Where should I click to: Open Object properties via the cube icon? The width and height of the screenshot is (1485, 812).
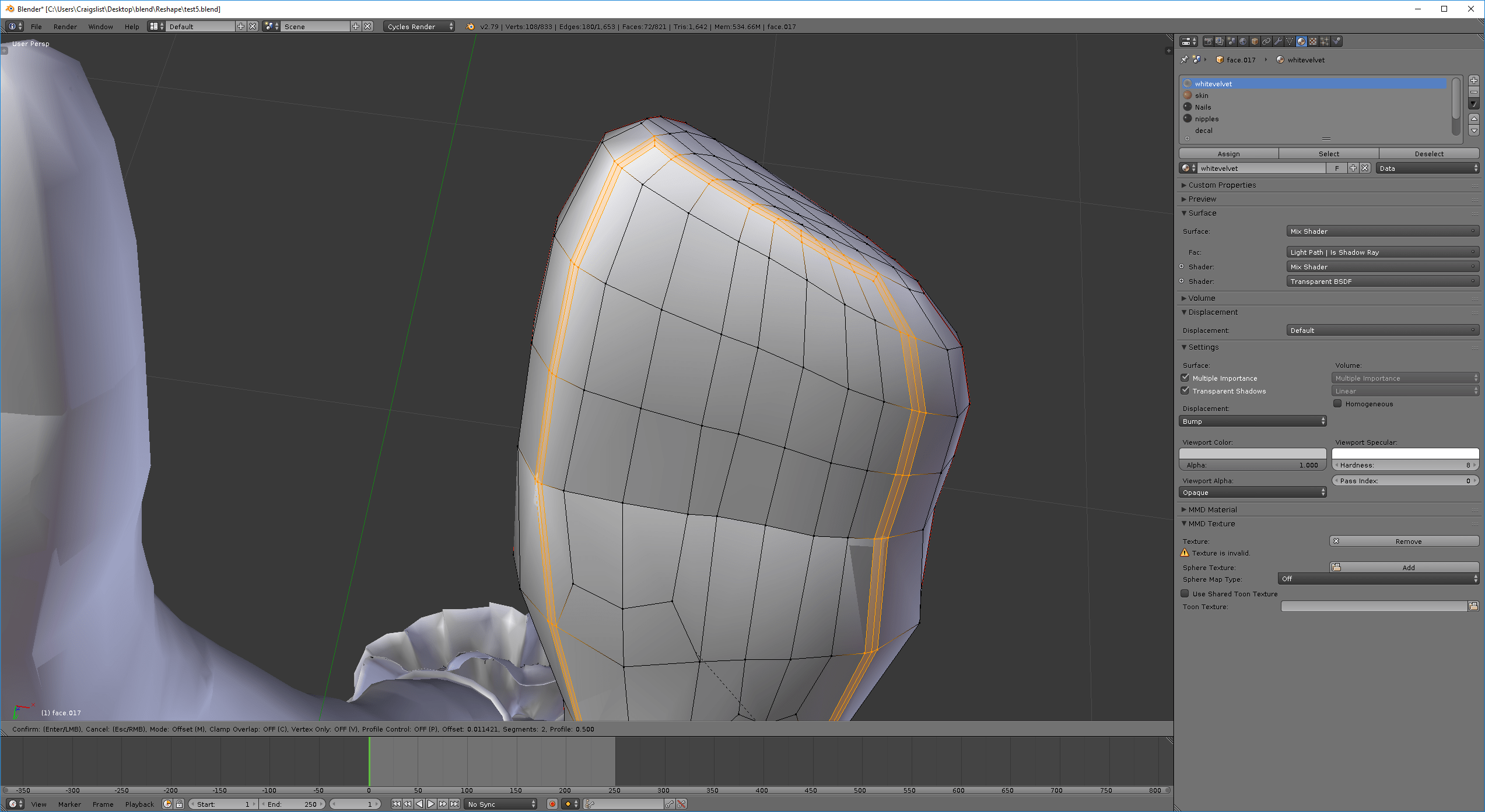click(x=1255, y=41)
